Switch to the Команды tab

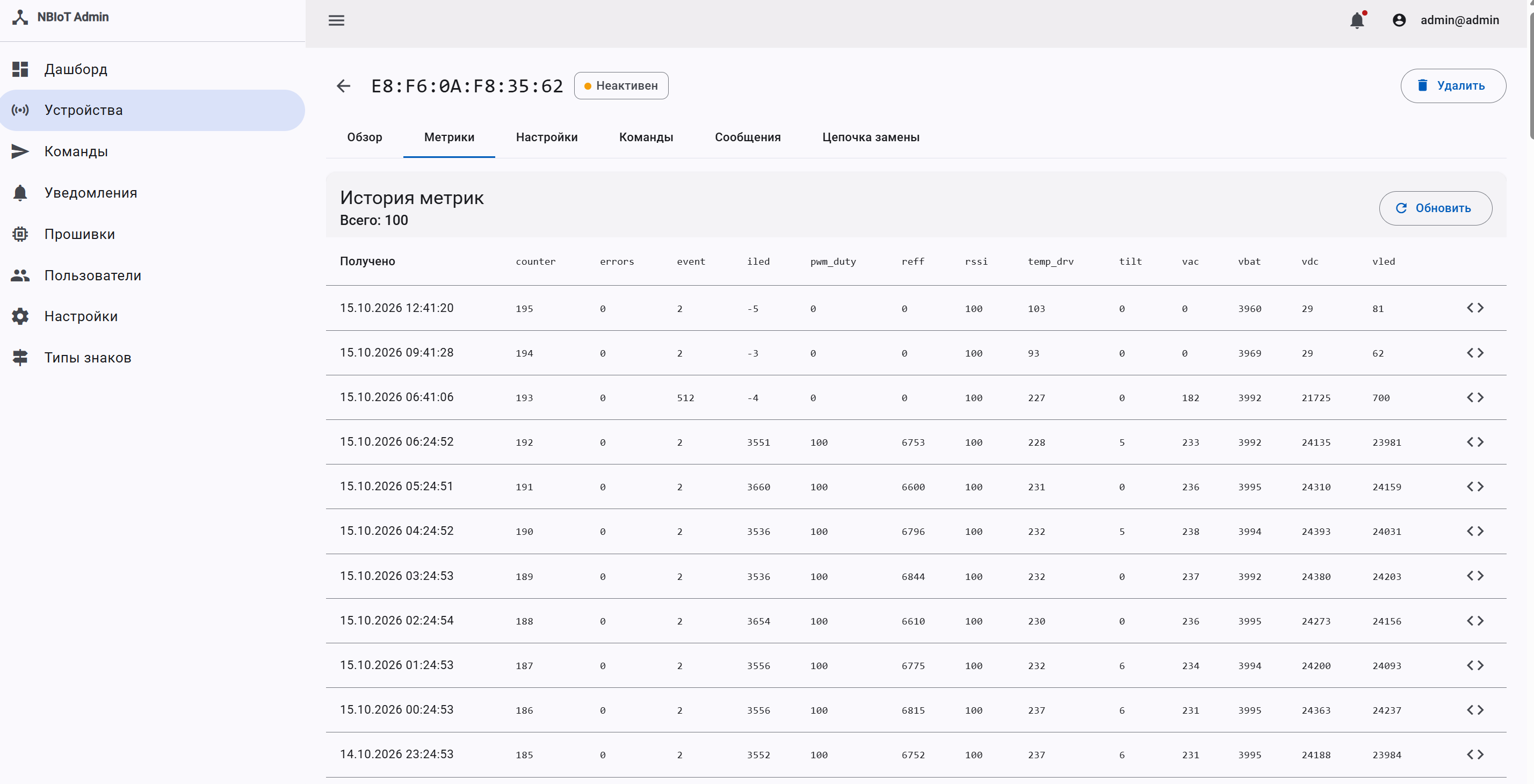click(646, 137)
